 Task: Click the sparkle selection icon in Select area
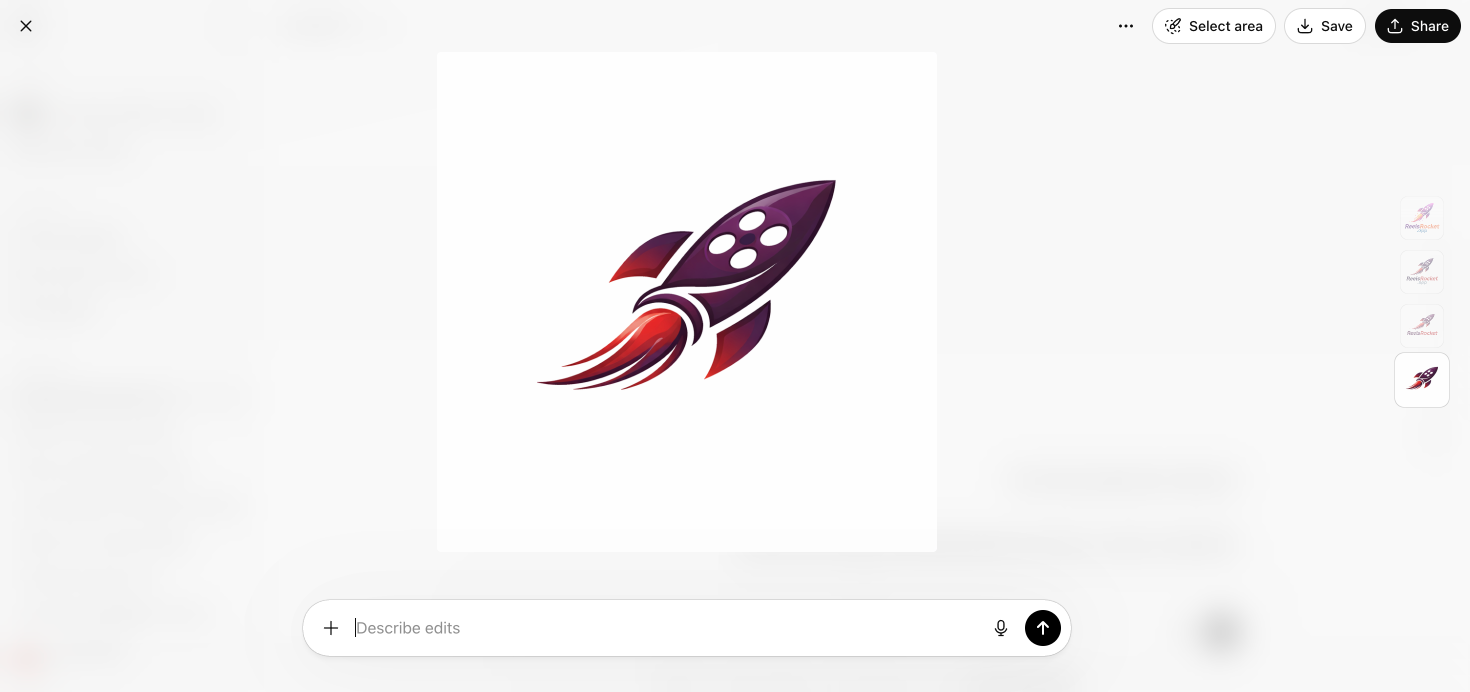point(1173,26)
